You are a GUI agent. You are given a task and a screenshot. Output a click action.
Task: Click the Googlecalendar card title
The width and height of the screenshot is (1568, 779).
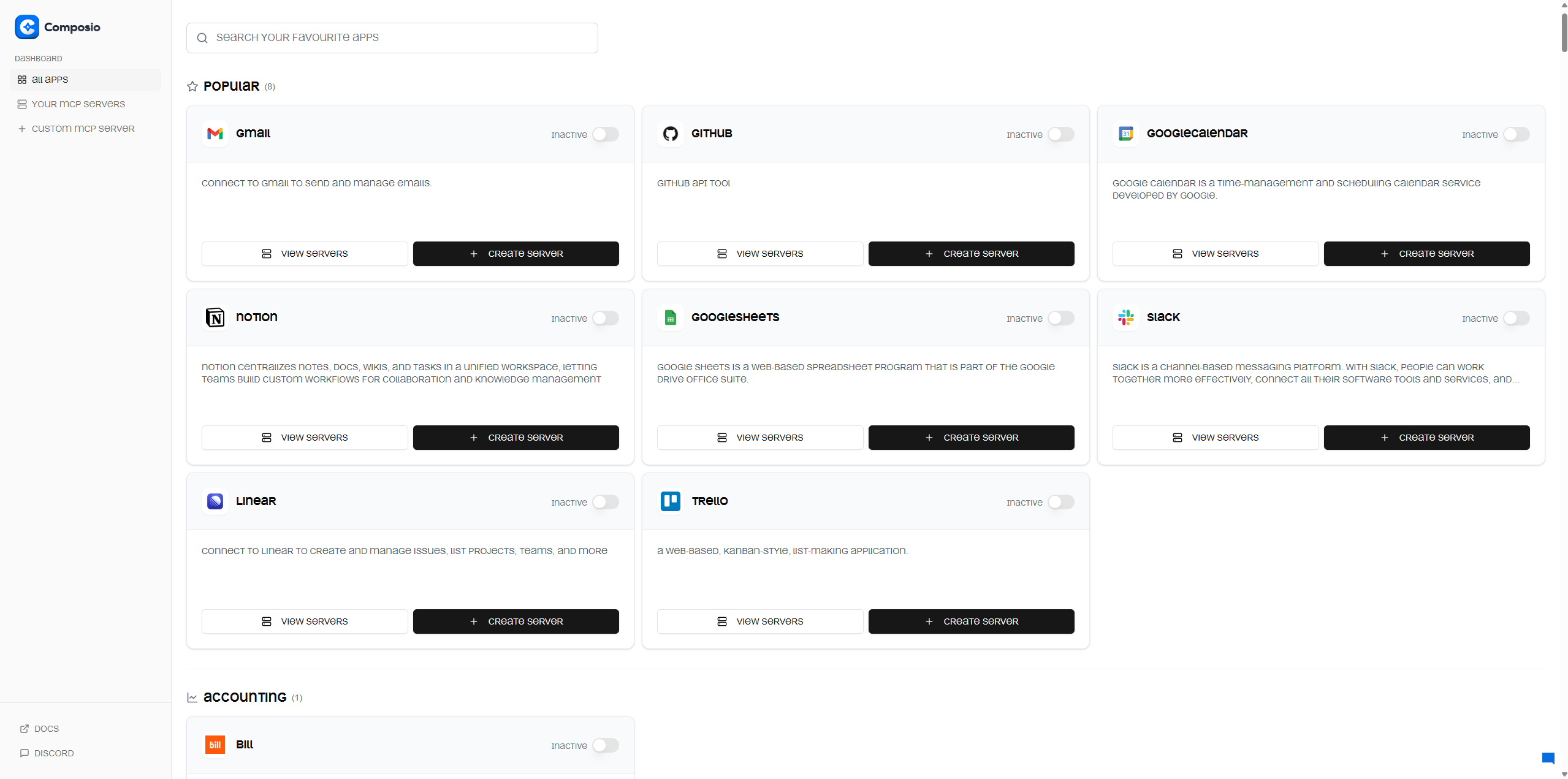click(x=1197, y=134)
